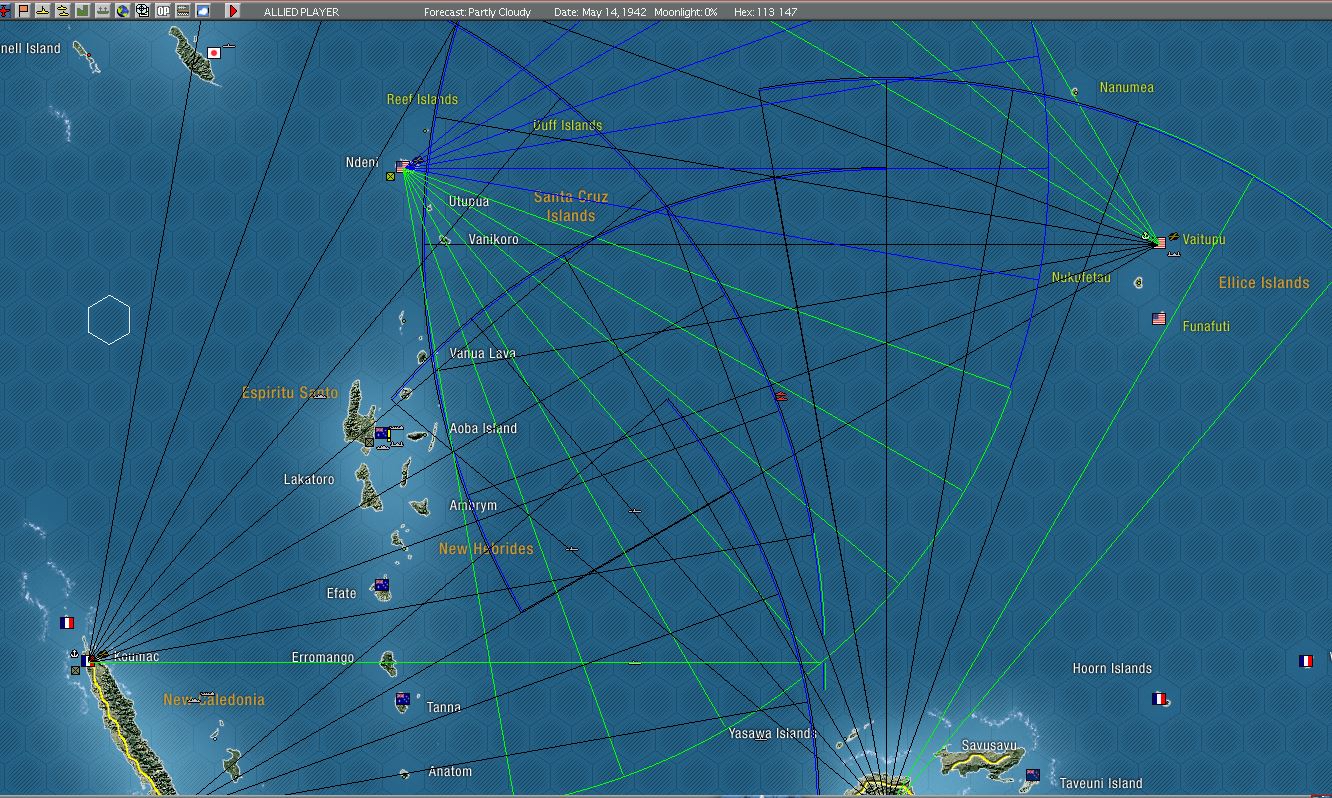
Task: Select the French flag at Koumac
Action: [89, 660]
